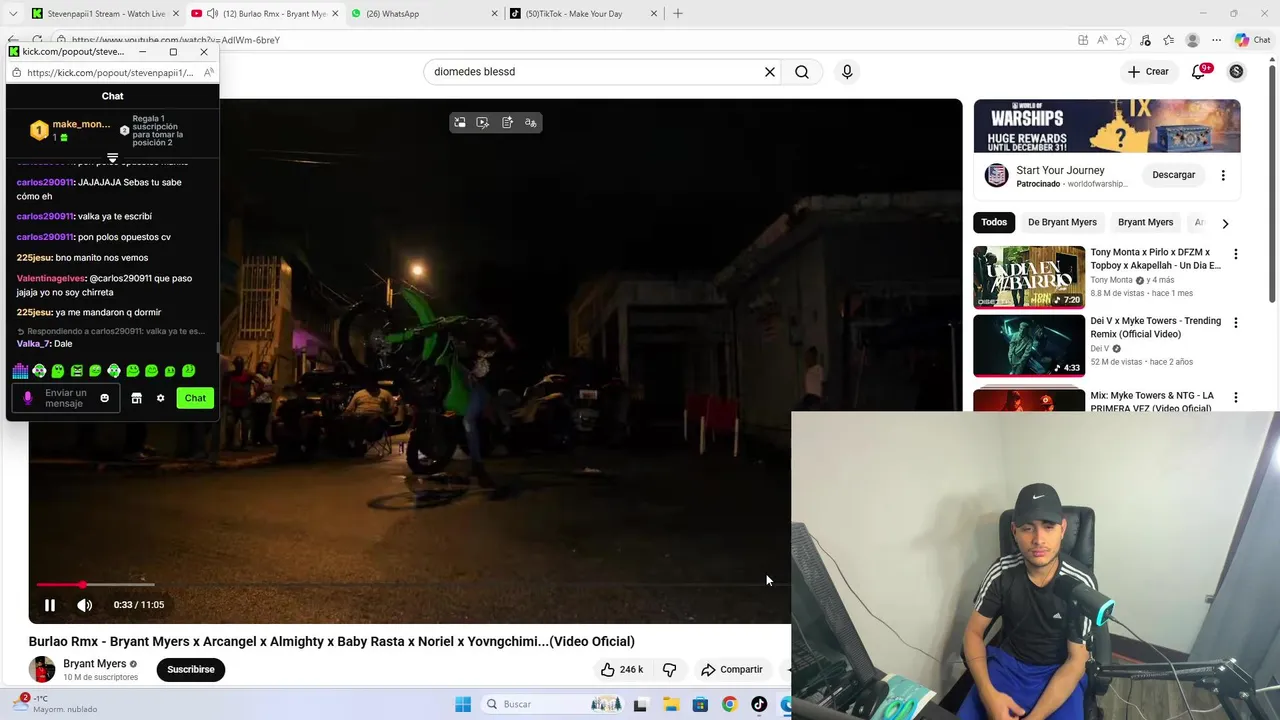Open the weather widget on taskbar

[x=55, y=704]
